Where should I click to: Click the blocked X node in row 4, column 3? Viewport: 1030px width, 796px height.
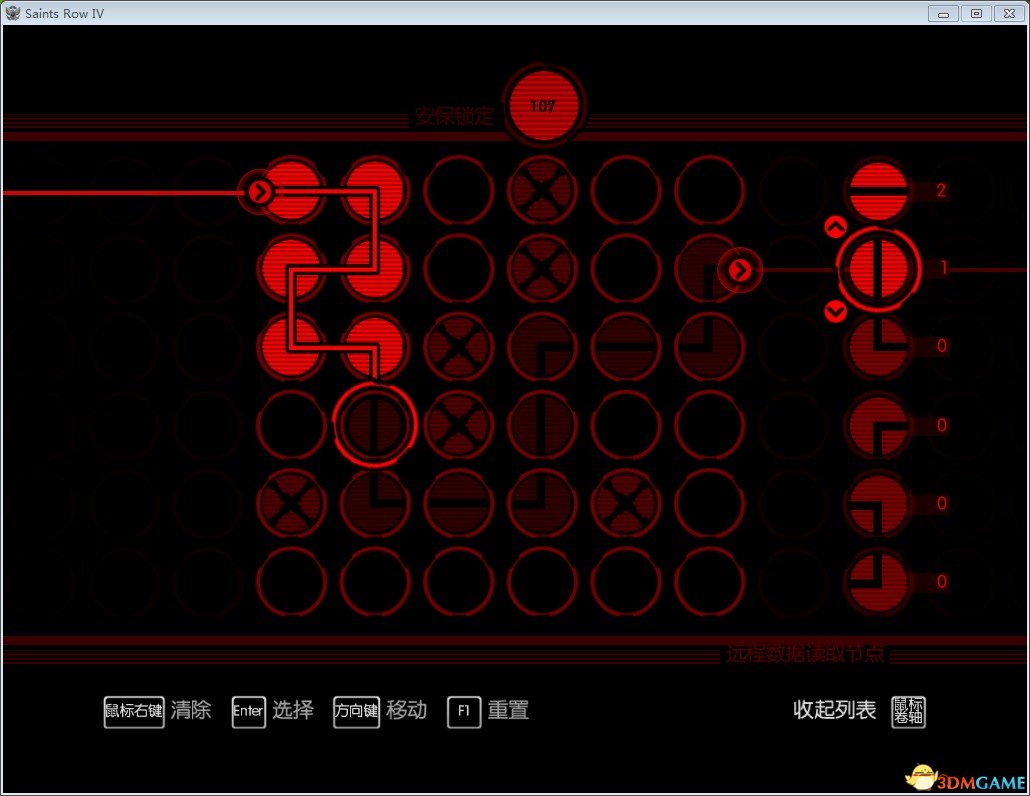point(459,425)
